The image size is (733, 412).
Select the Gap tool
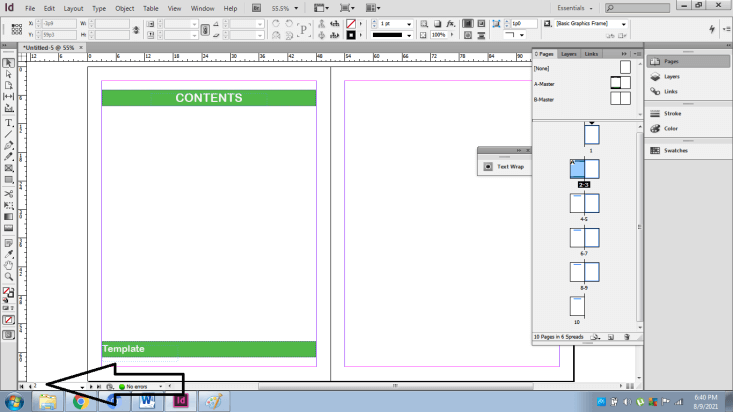coord(8,97)
